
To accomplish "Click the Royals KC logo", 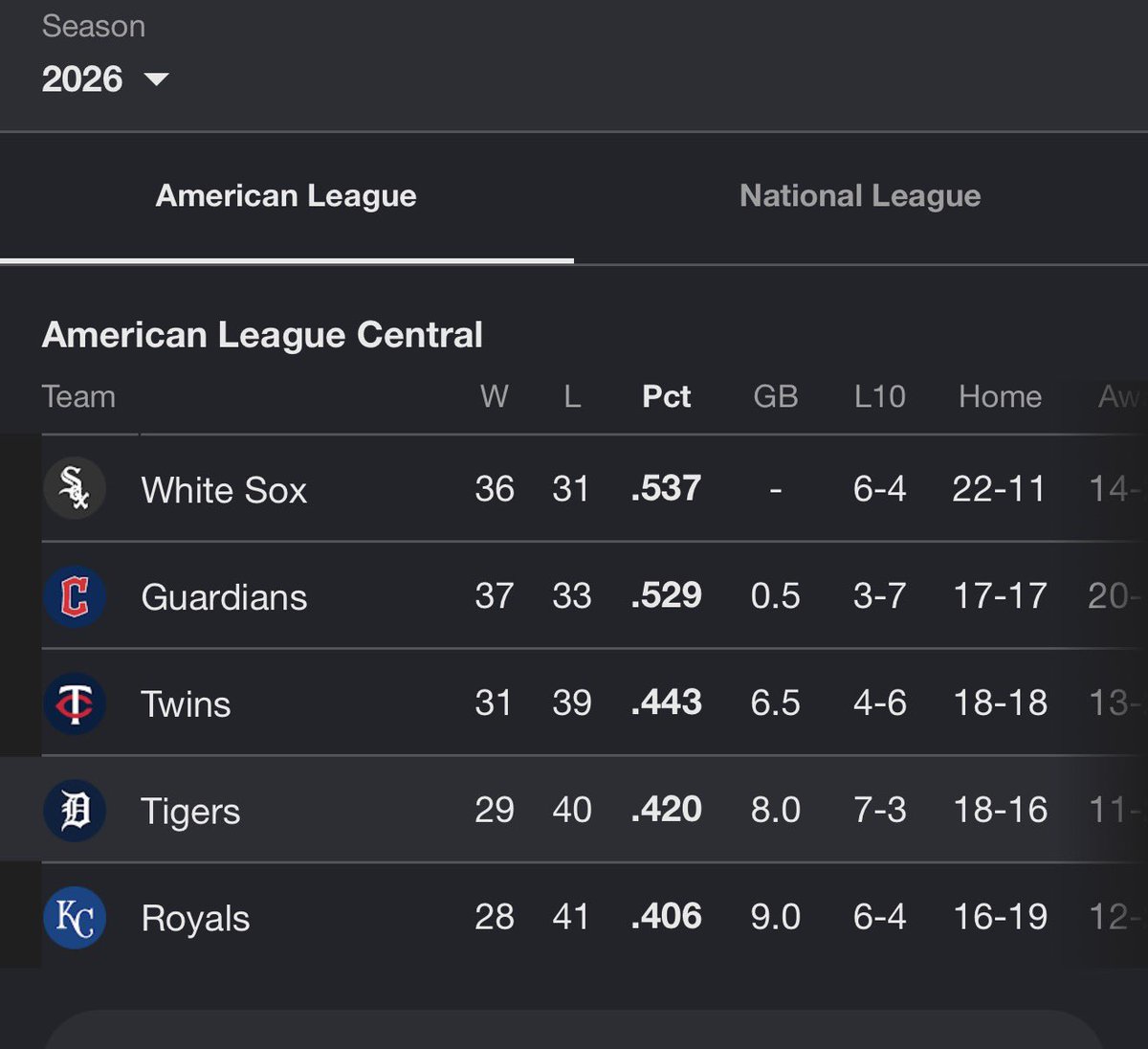I will click(75, 918).
